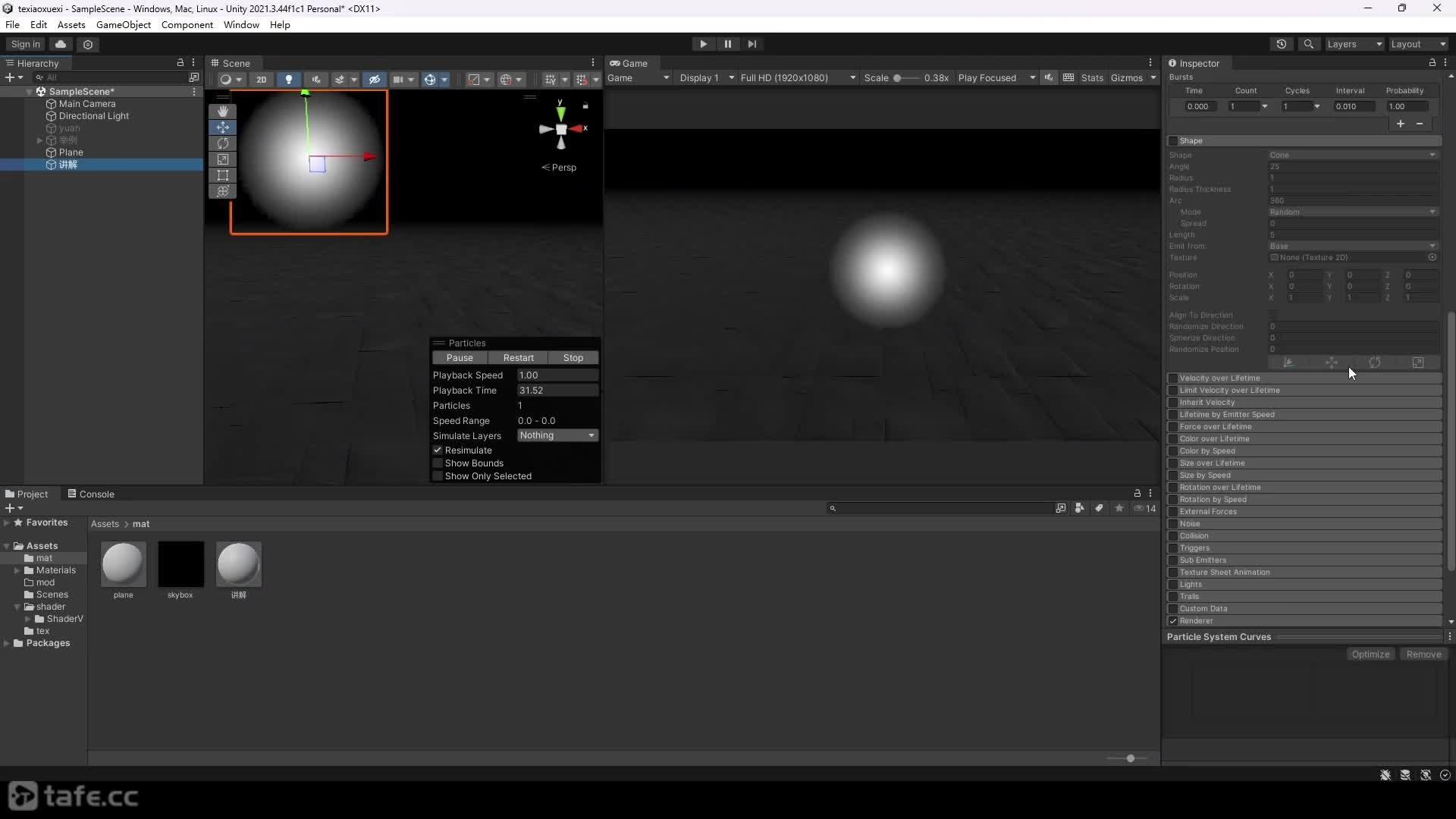Image resolution: width=1456 pixels, height=819 pixels.
Task: Toggle scene lighting bulb icon
Action: pyautogui.click(x=288, y=79)
